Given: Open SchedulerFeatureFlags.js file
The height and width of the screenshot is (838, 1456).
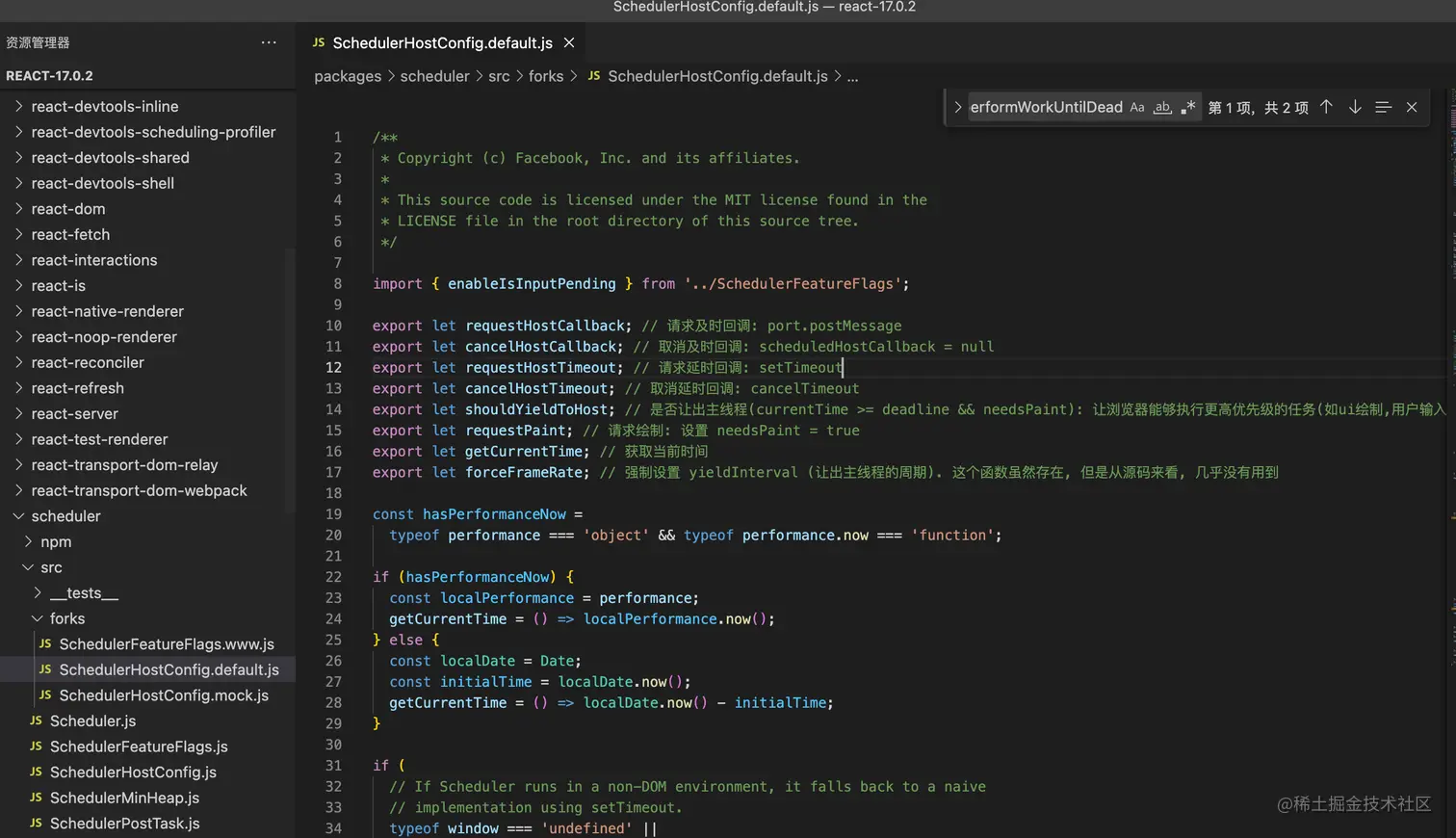Looking at the screenshot, I should [139, 746].
